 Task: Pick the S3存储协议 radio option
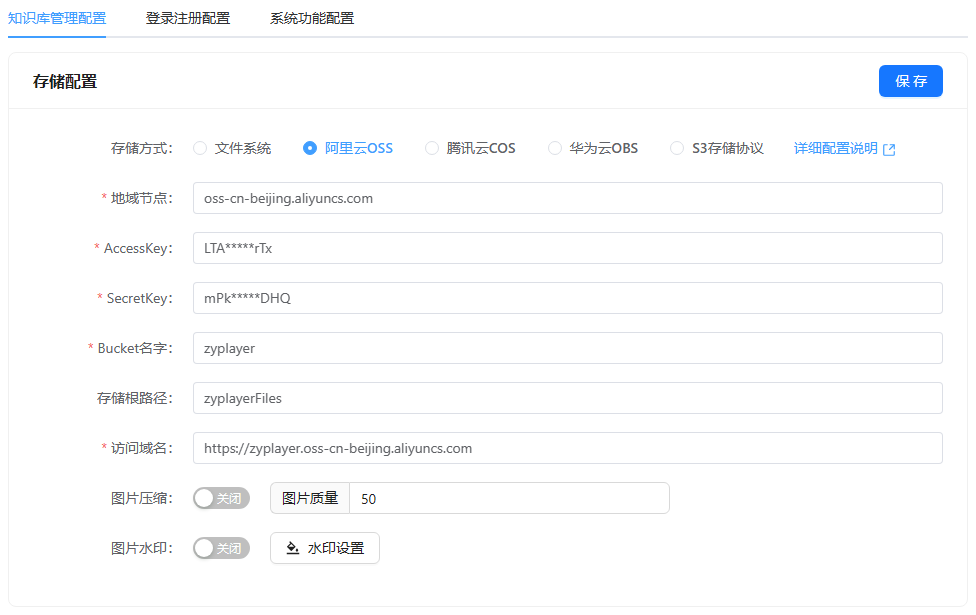point(677,148)
